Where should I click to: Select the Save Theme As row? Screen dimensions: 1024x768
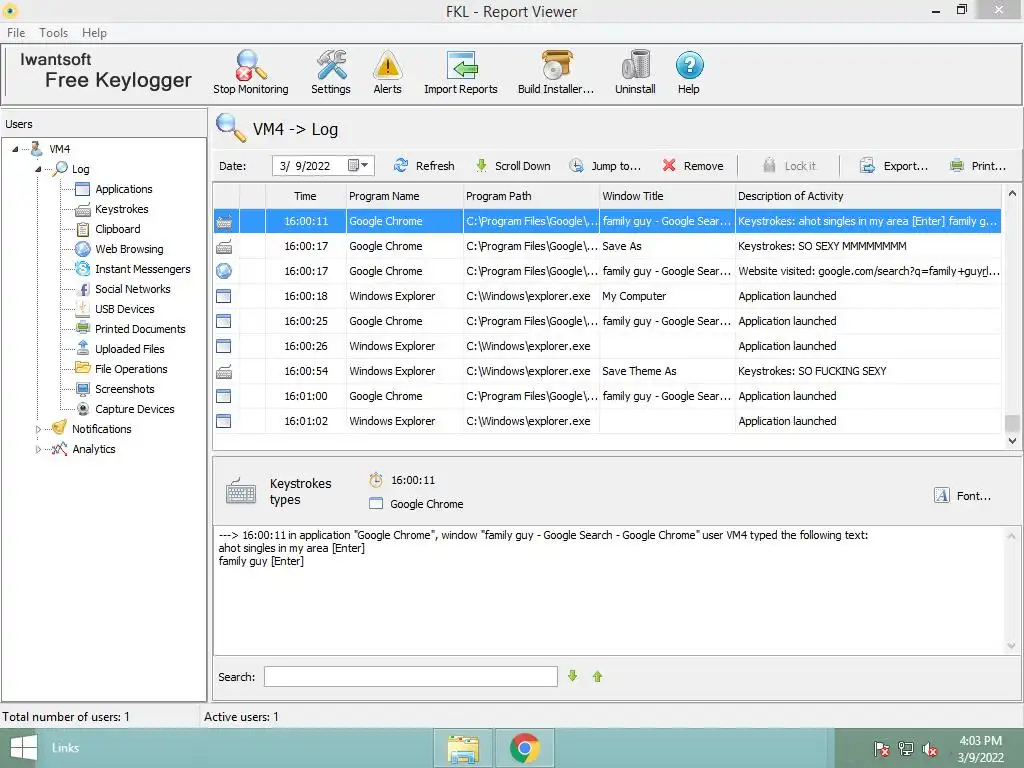coord(607,371)
